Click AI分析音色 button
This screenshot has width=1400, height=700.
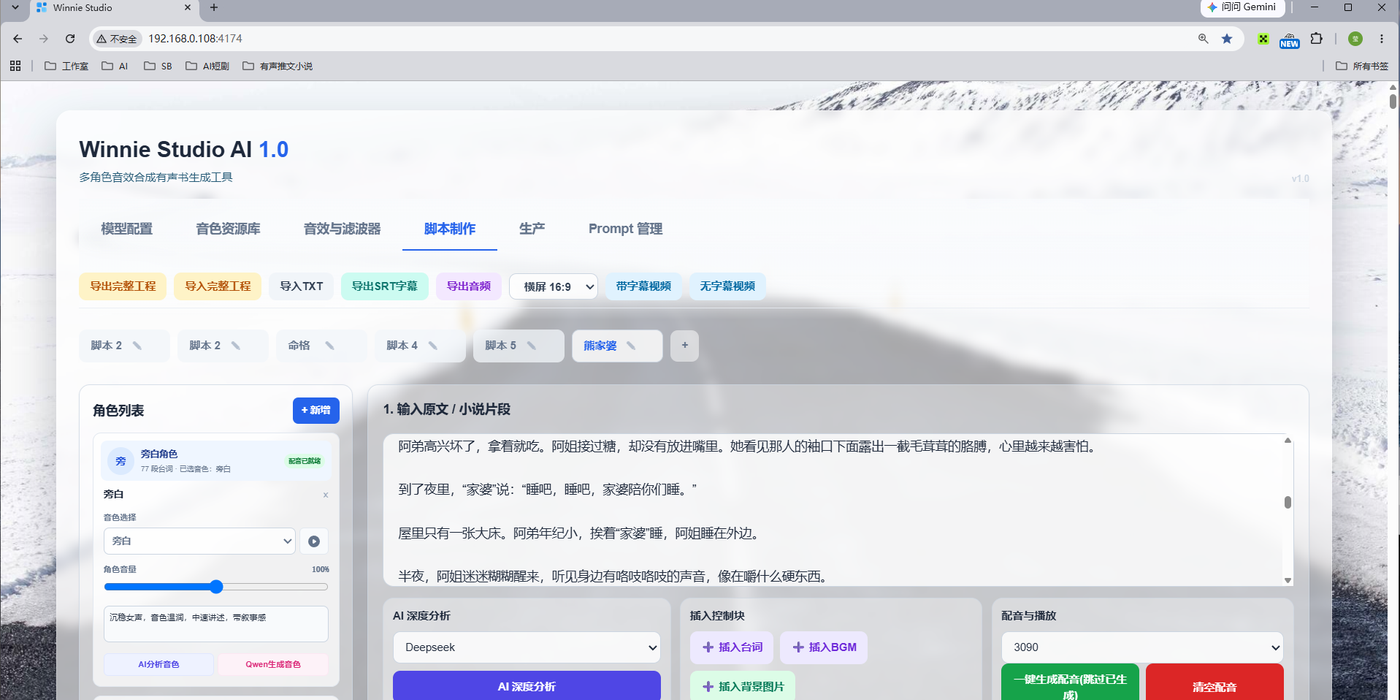(159, 664)
